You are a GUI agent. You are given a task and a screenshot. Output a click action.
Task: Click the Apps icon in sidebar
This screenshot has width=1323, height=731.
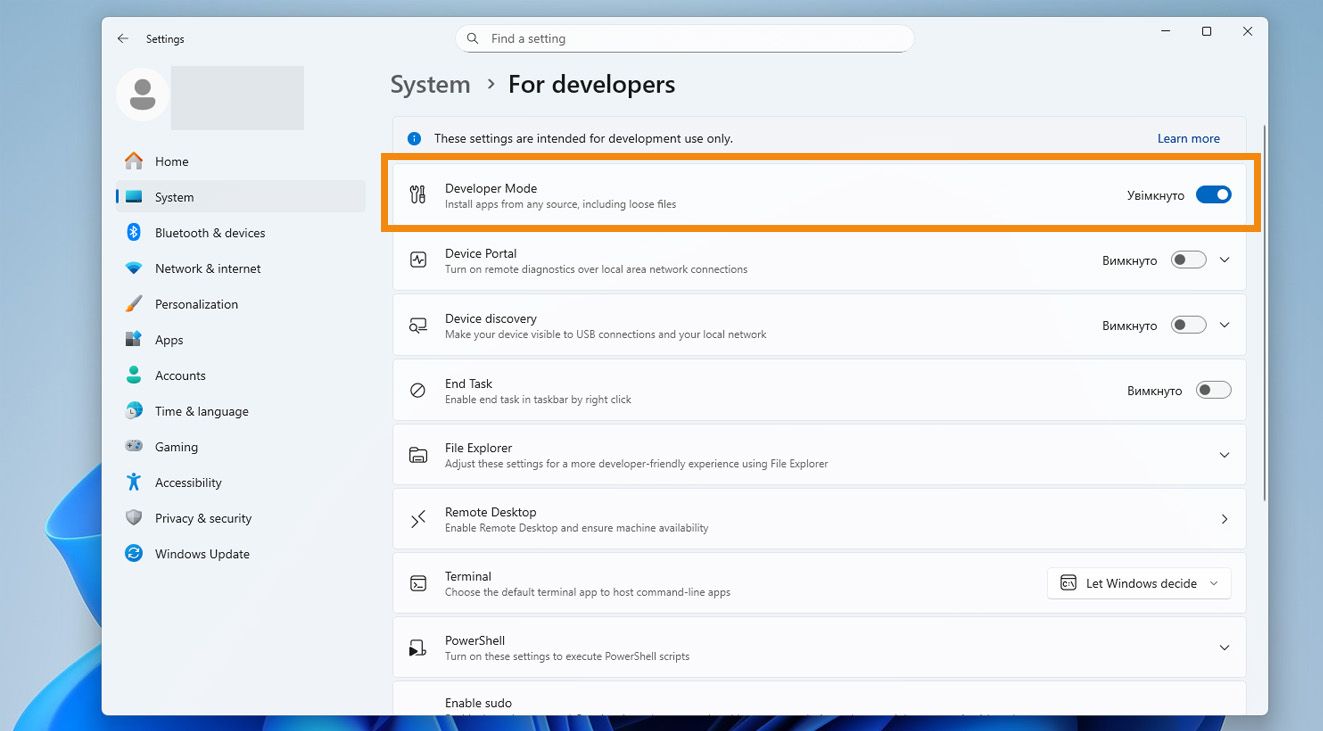click(133, 340)
